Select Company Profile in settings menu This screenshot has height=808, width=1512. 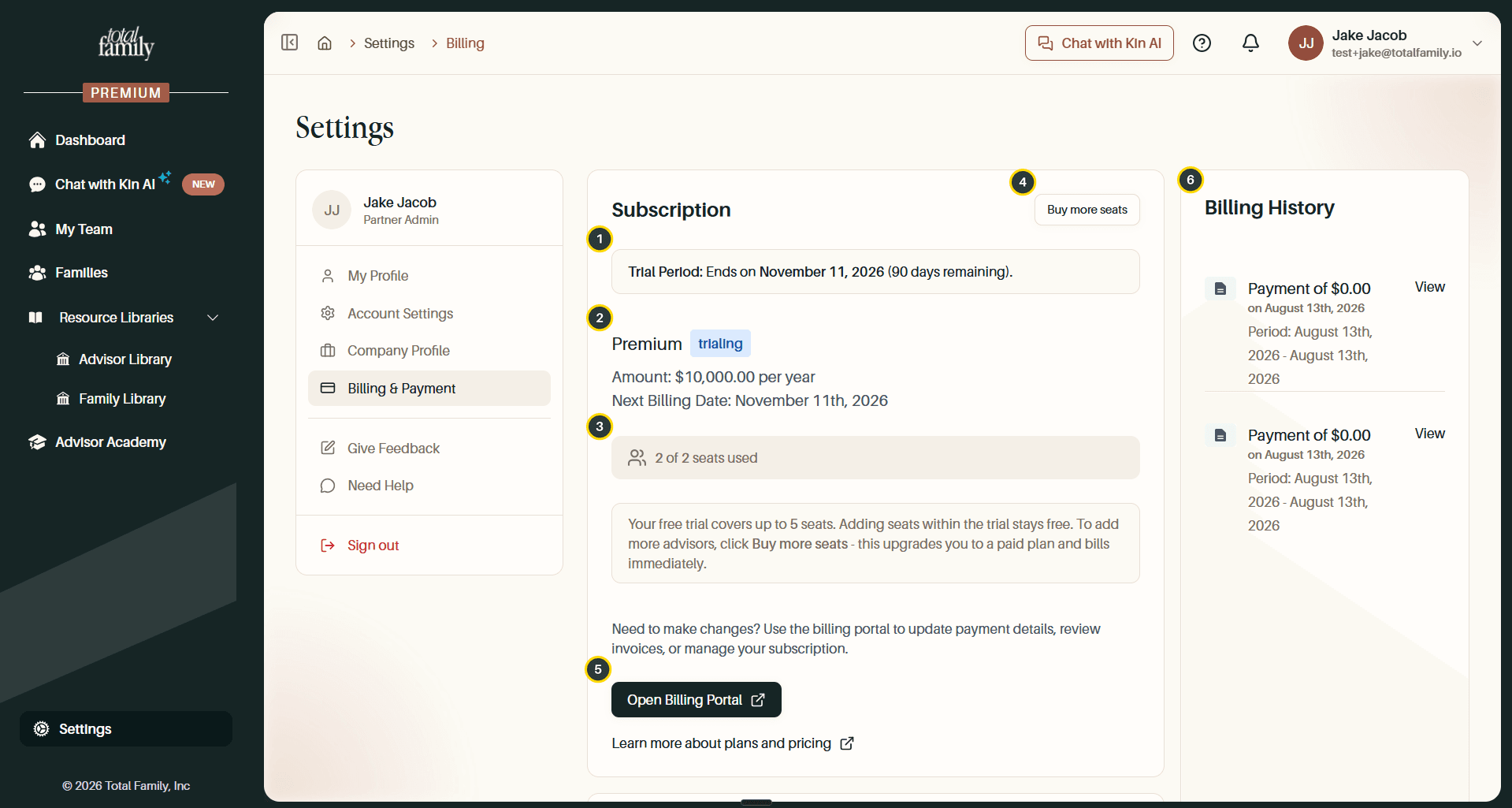(429, 351)
